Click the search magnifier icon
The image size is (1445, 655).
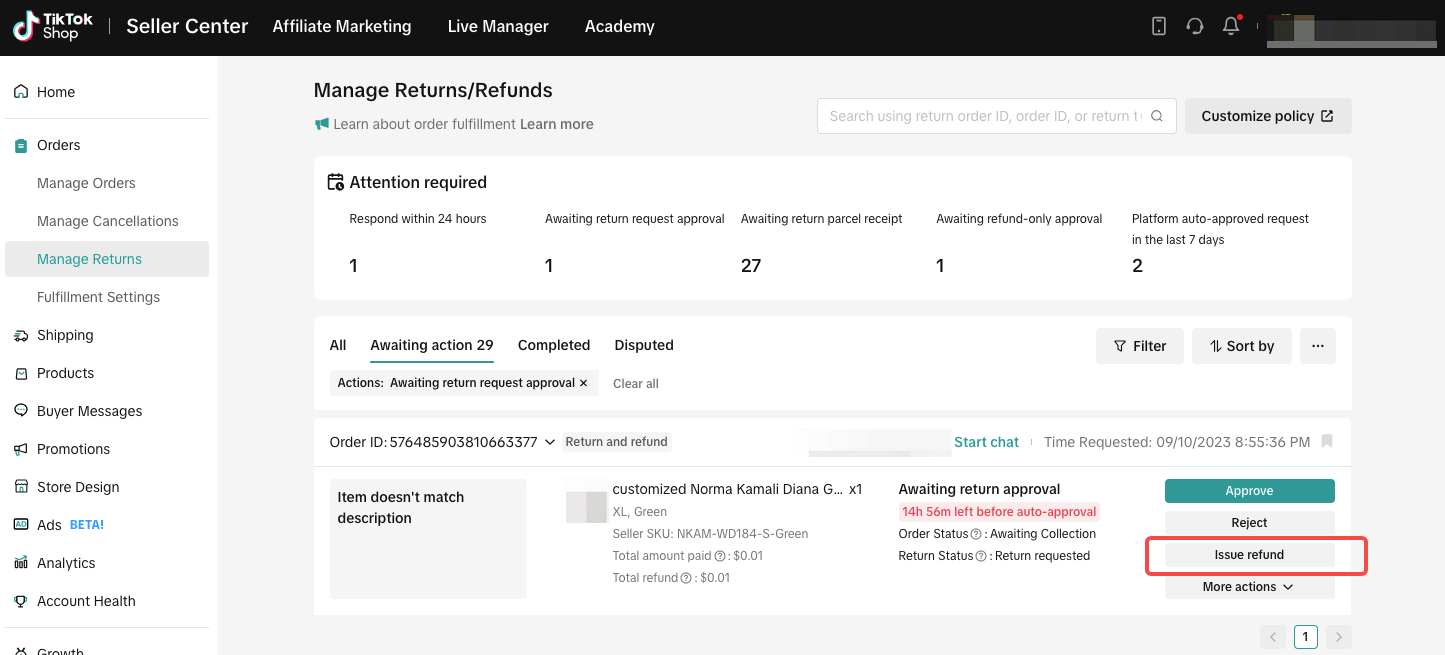(x=1157, y=116)
